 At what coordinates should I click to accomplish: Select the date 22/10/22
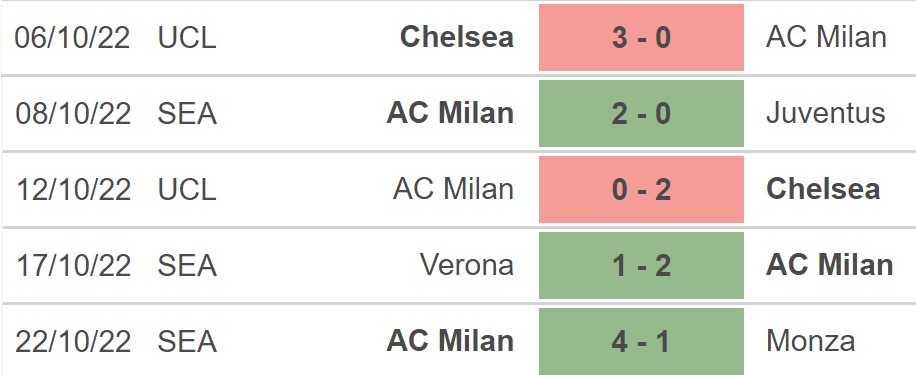tap(72, 341)
